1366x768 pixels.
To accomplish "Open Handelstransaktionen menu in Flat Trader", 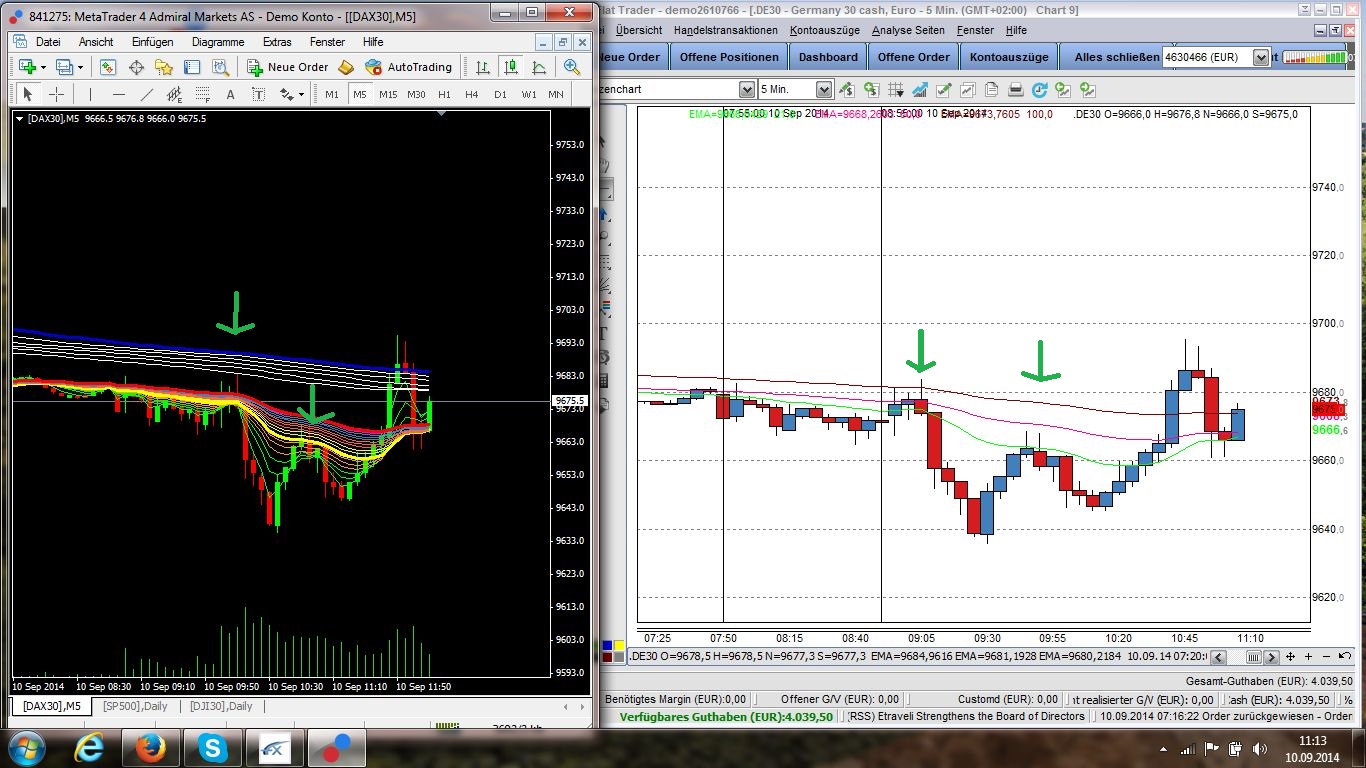I will coord(726,30).
